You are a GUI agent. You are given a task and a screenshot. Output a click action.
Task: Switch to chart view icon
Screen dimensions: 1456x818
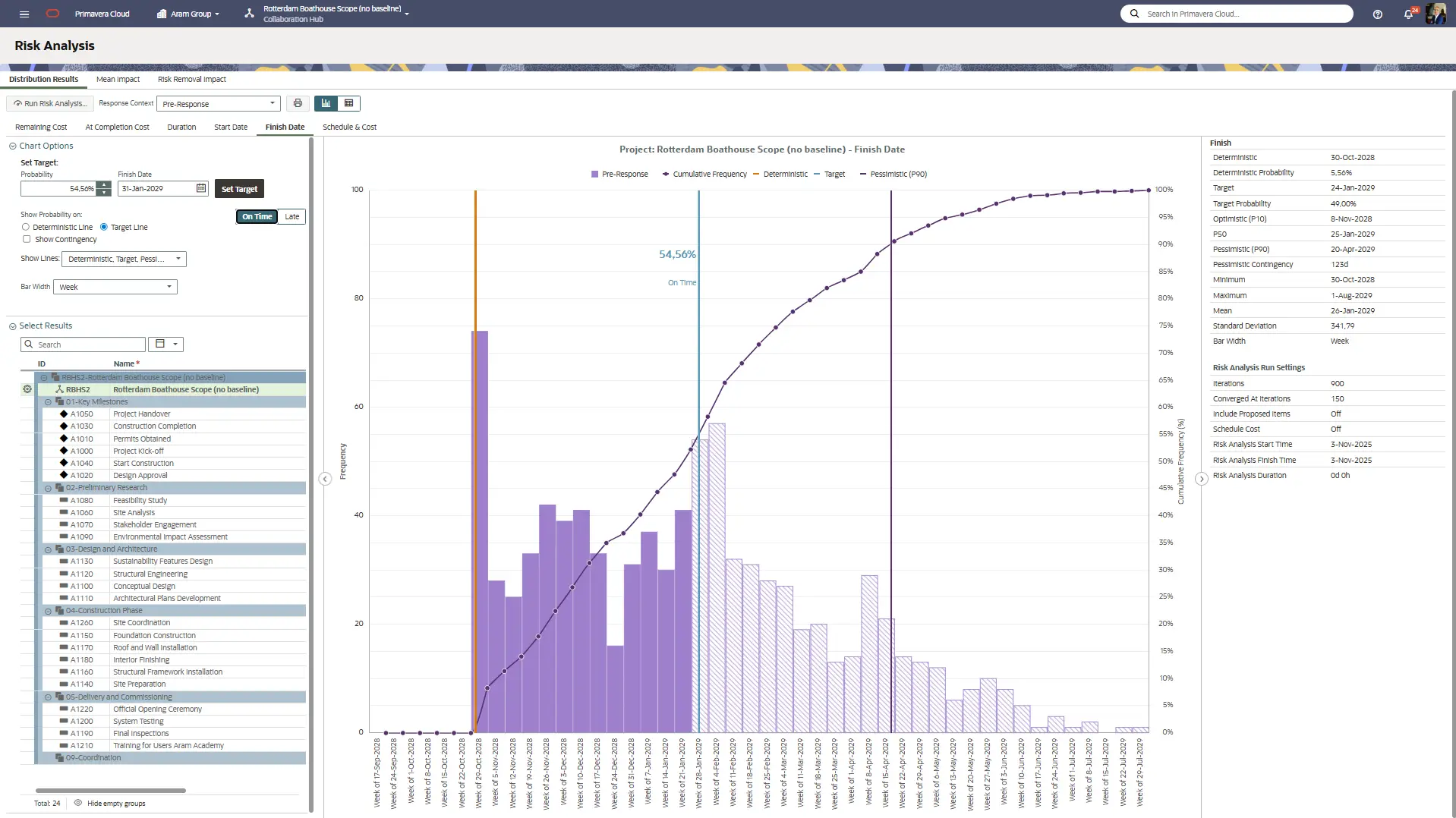326,103
